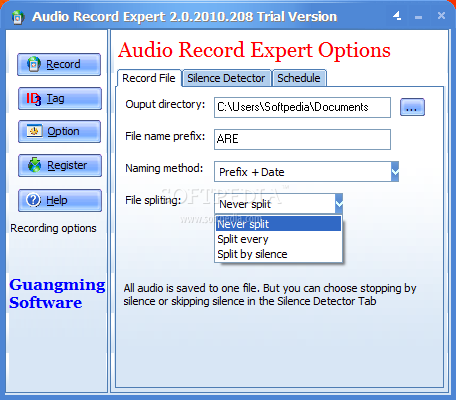The height and width of the screenshot is (400, 456).
Task: Click the Guangming Software label
Action: pos(57,294)
